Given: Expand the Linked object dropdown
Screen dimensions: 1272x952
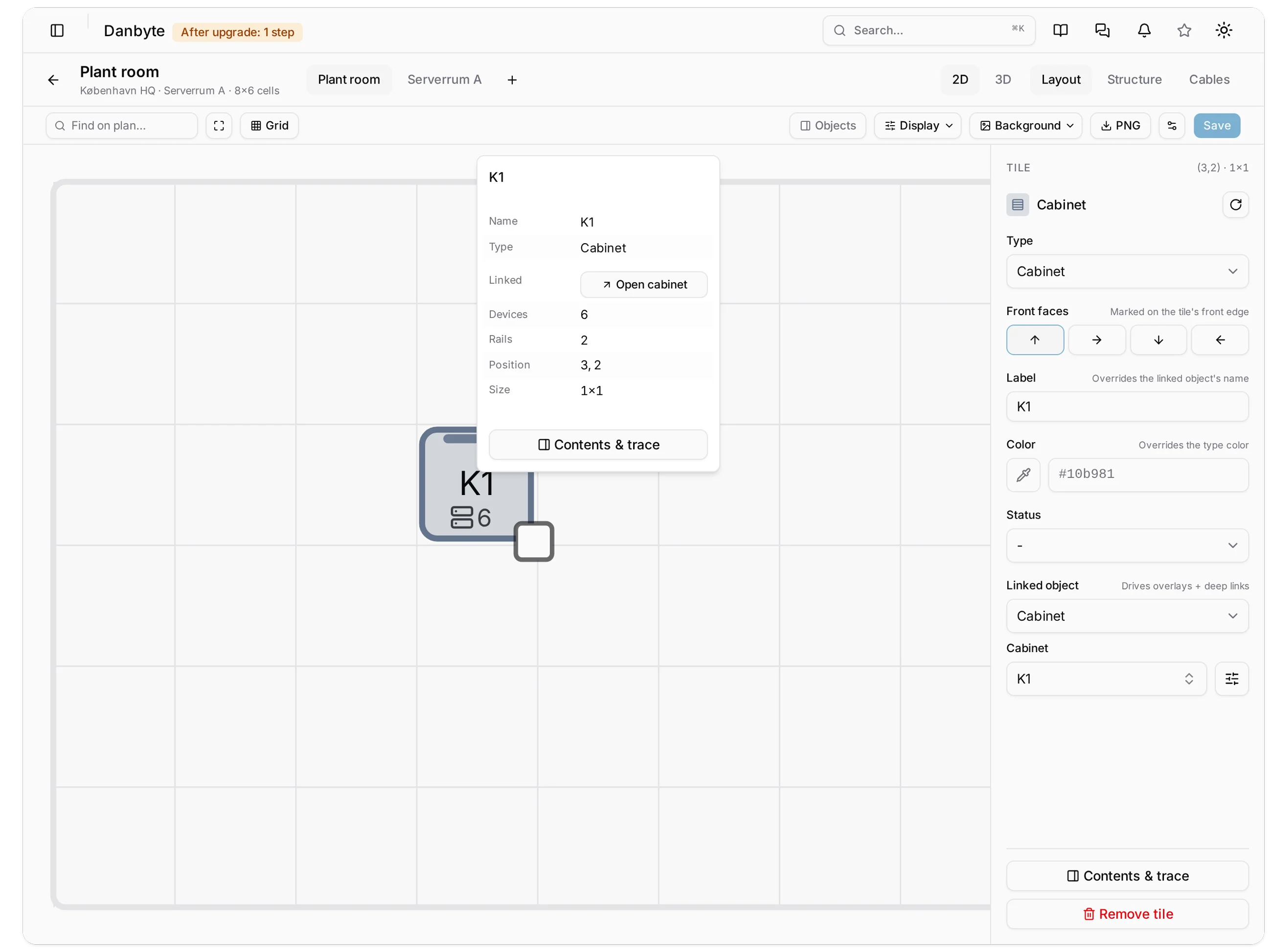Looking at the screenshot, I should pos(1127,616).
